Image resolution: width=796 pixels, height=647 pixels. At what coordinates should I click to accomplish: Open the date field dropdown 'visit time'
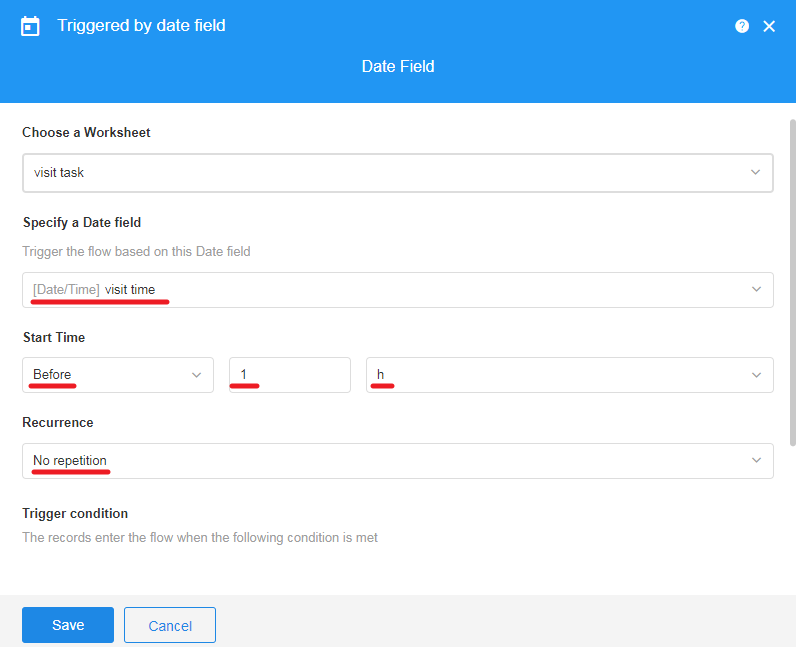380,290
